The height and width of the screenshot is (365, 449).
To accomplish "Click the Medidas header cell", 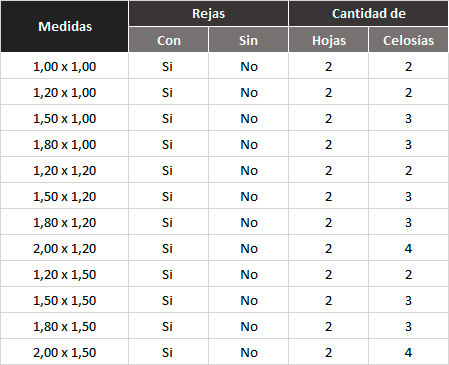I will (x=65, y=26).
